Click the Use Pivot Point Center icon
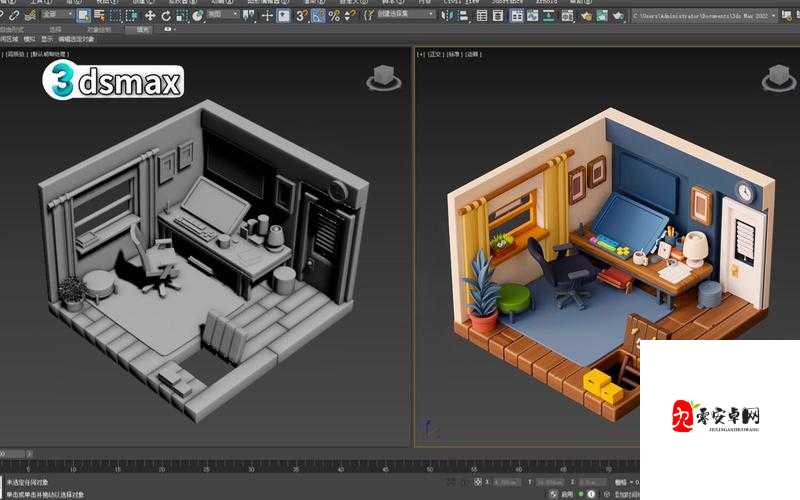This screenshot has width=800, height=500. point(248,16)
